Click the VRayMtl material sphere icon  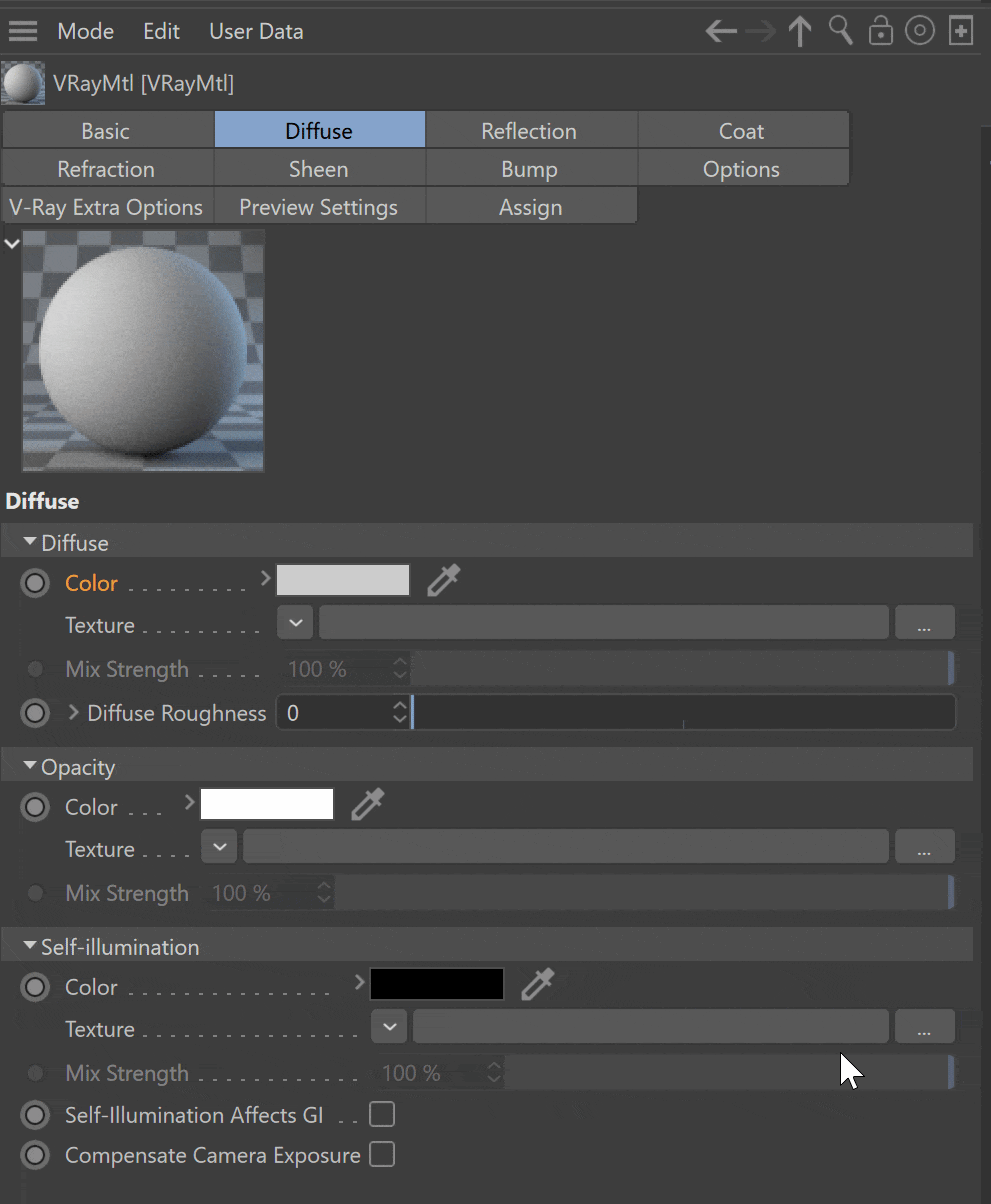click(23, 84)
